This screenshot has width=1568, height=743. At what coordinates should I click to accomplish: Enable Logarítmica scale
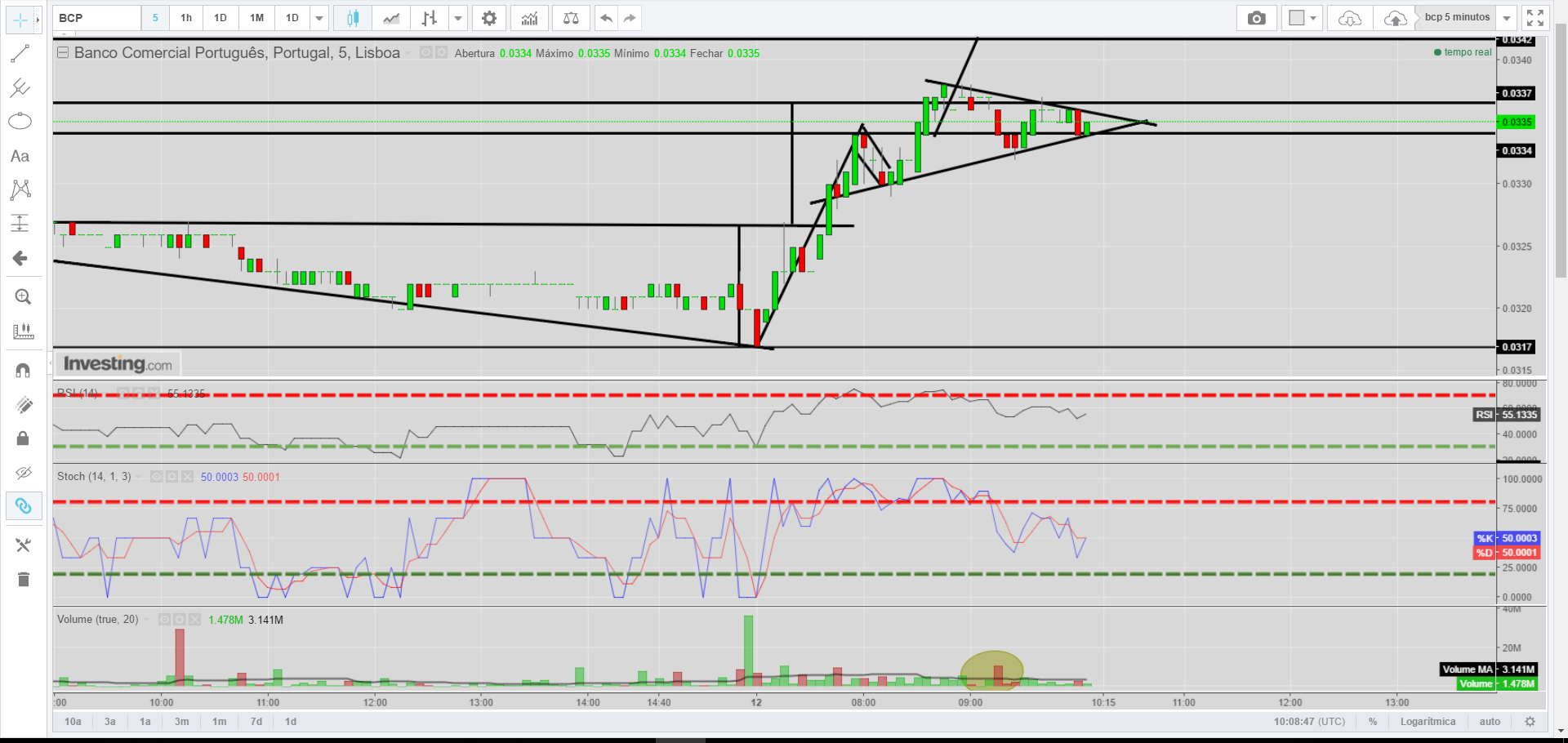[x=1428, y=722]
